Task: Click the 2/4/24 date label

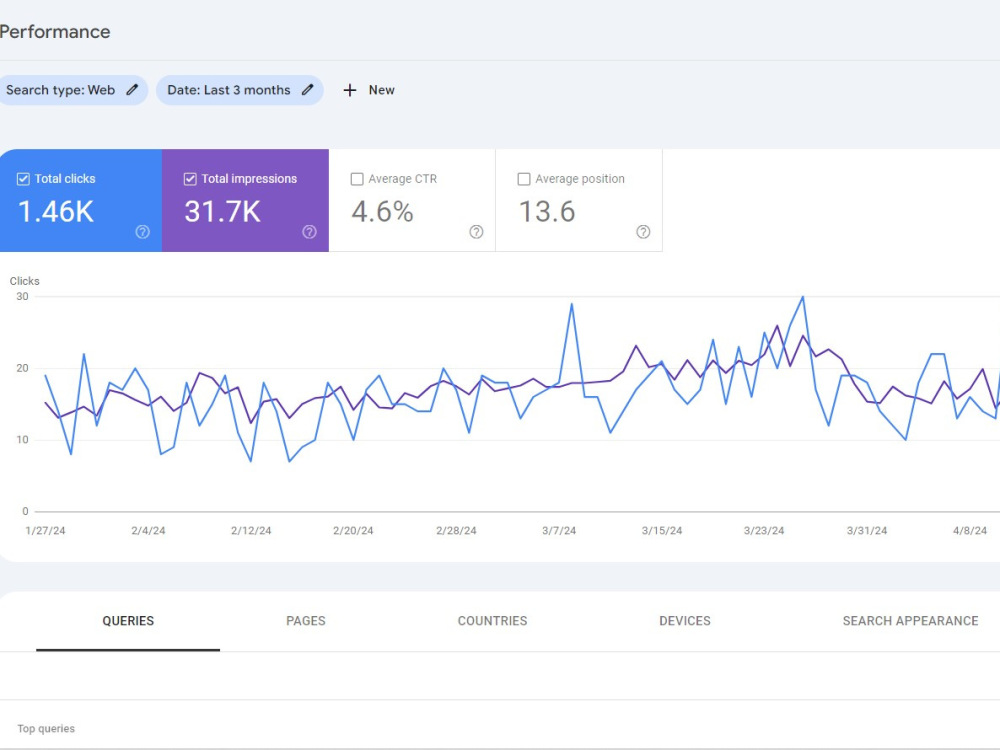Action: coord(148,531)
